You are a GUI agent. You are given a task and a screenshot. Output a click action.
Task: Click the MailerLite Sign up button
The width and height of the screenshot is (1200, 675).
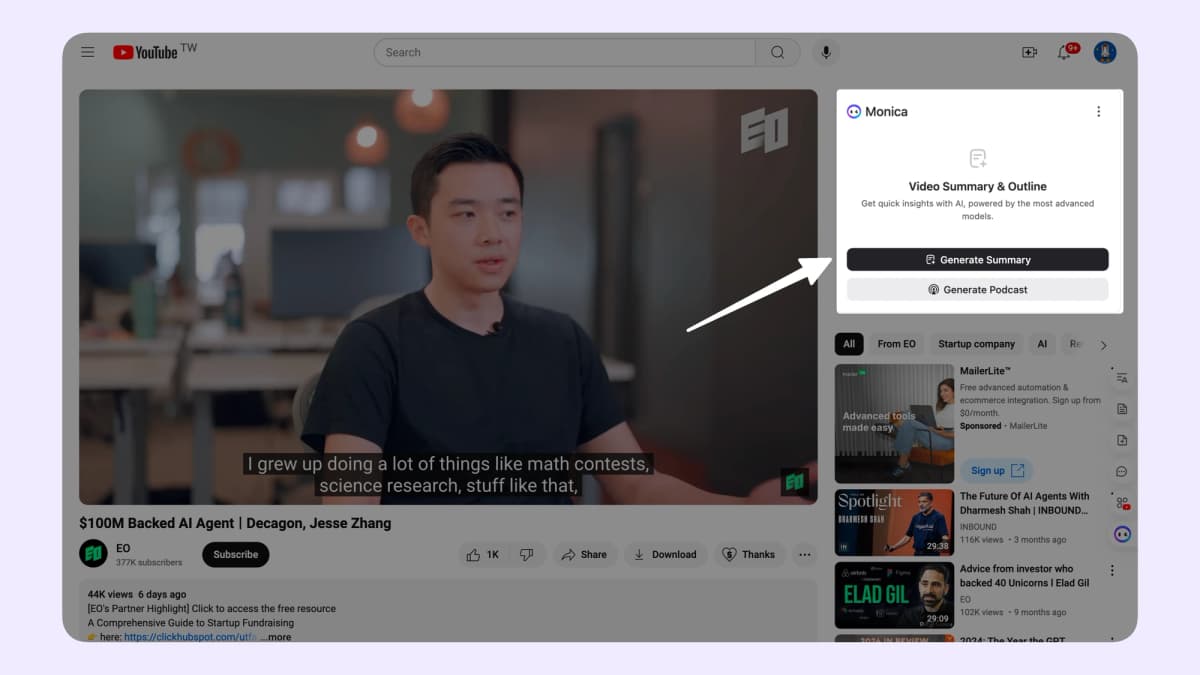995,470
